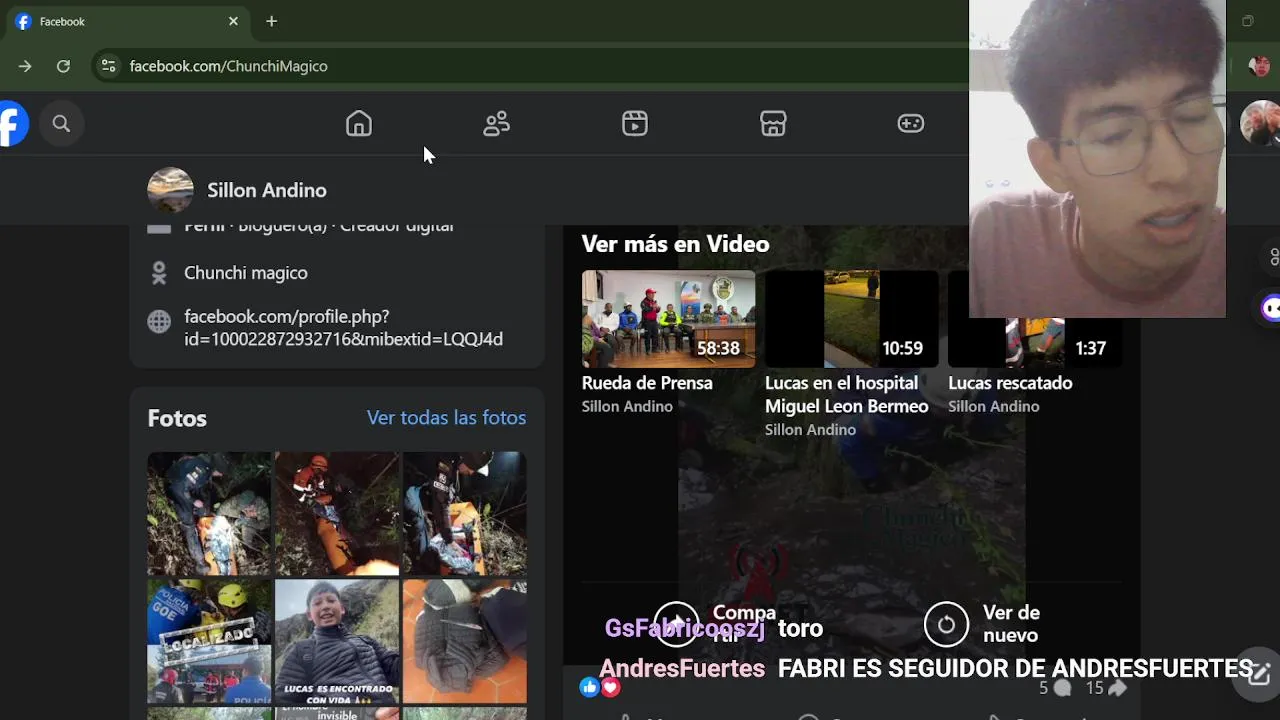Open the comments count showing 5
This screenshot has height=720, width=1280.
pyautogui.click(x=1054, y=688)
